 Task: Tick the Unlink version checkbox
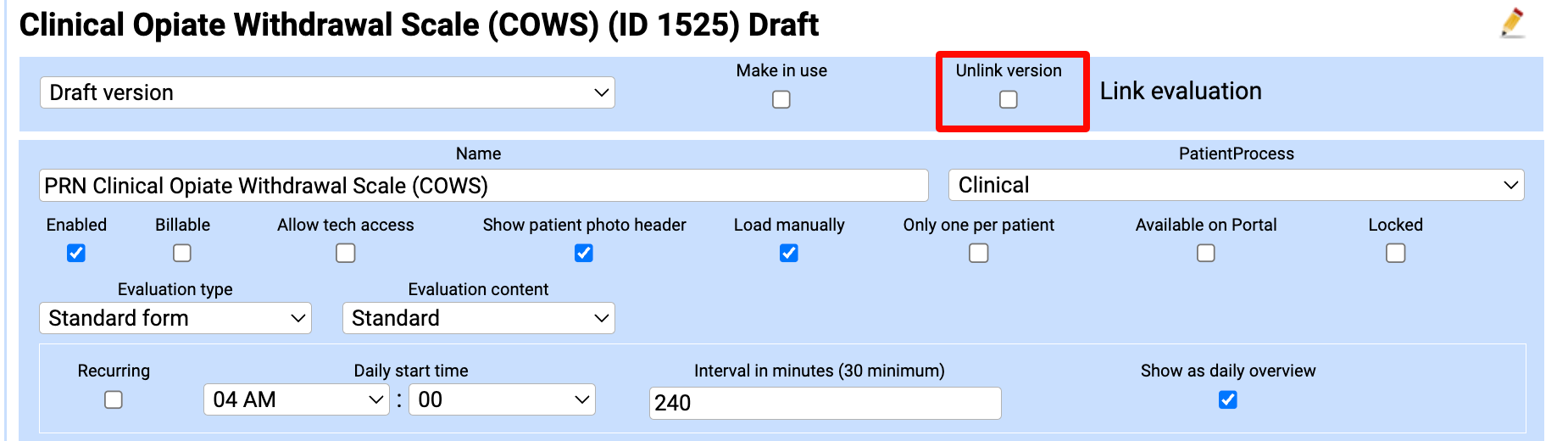[x=1008, y=100]
